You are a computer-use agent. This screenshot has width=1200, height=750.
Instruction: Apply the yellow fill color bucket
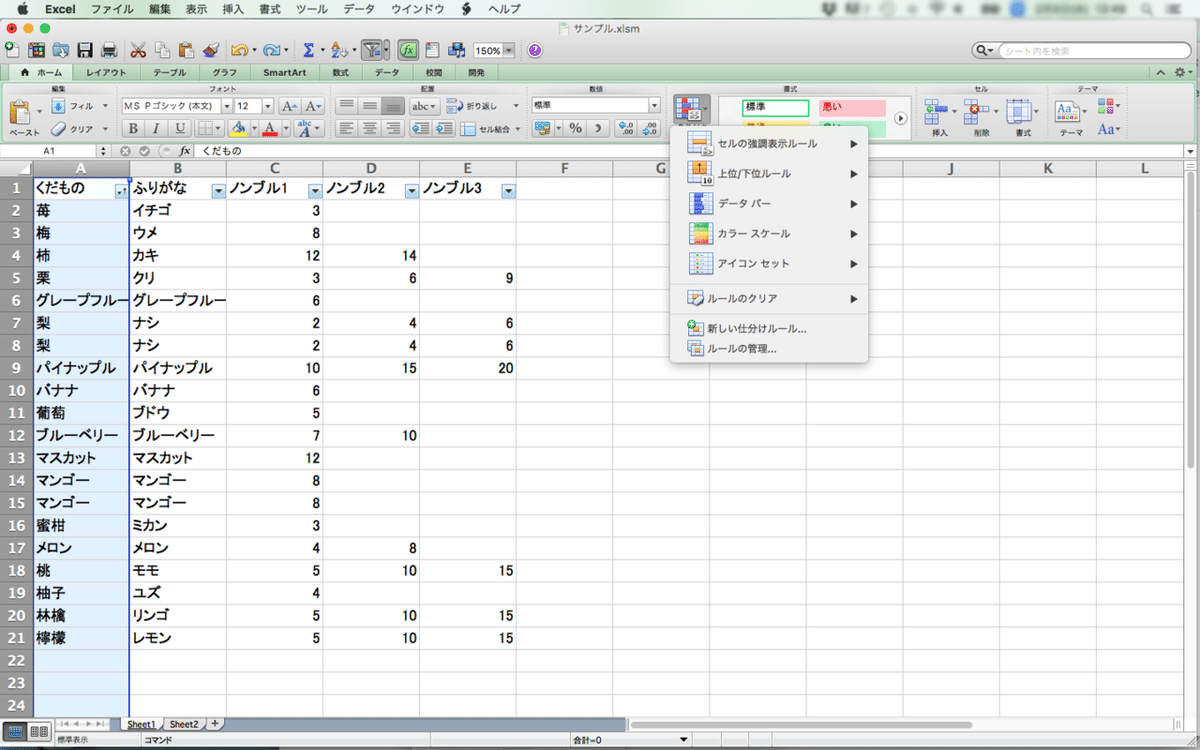[x=237, y=128]
